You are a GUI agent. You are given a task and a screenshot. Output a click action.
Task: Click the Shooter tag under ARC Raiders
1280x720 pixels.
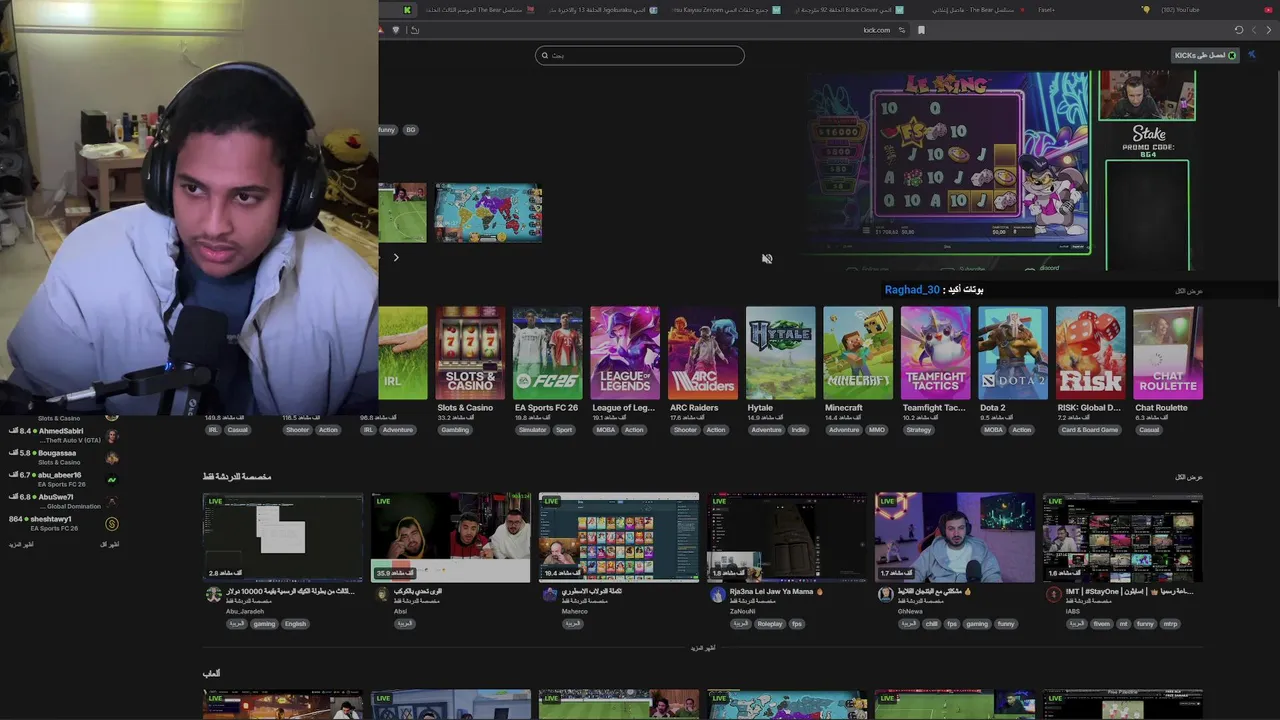click(x=685, y=430)
